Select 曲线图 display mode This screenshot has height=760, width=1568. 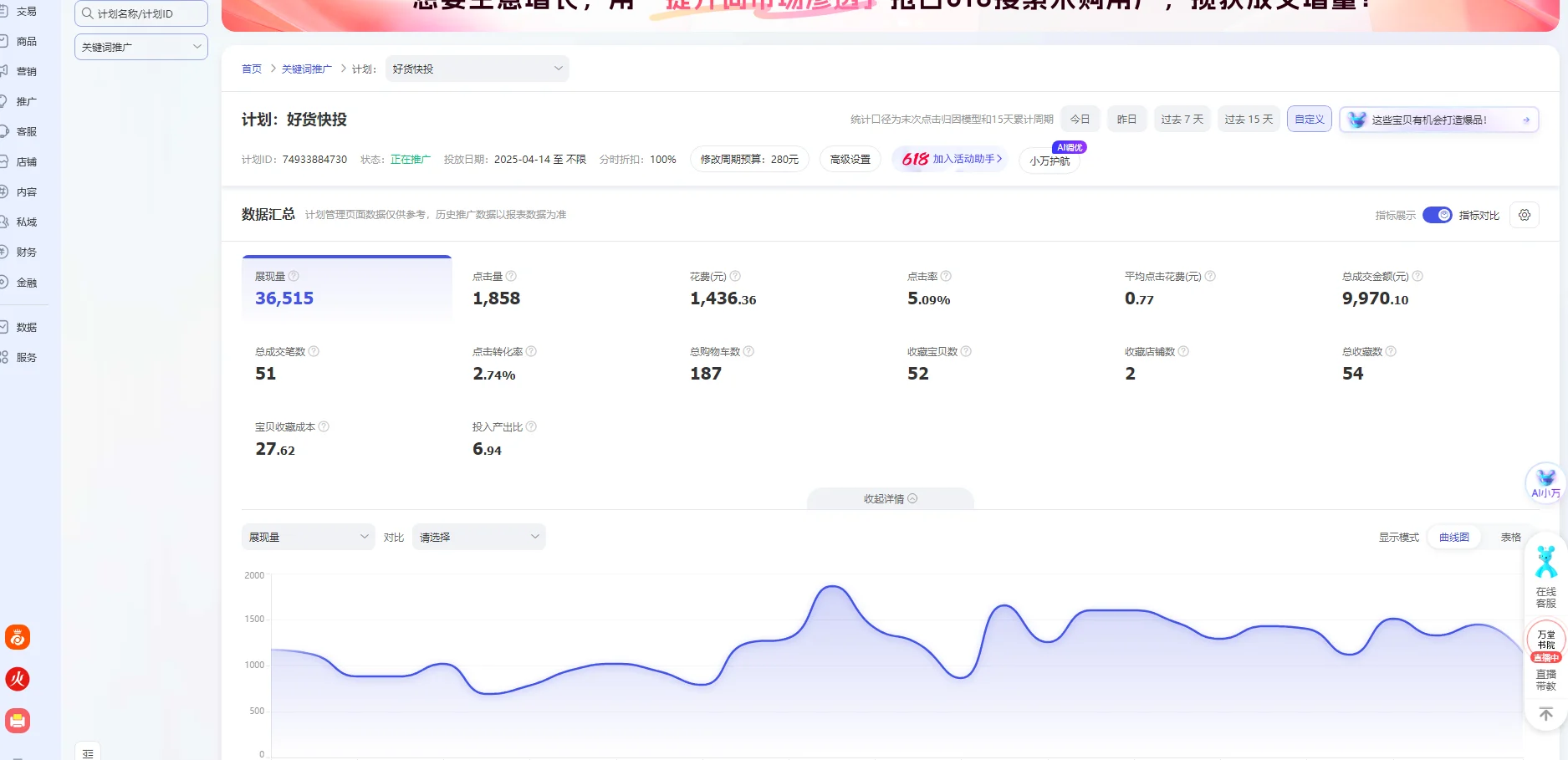(x=1454, y=537)
